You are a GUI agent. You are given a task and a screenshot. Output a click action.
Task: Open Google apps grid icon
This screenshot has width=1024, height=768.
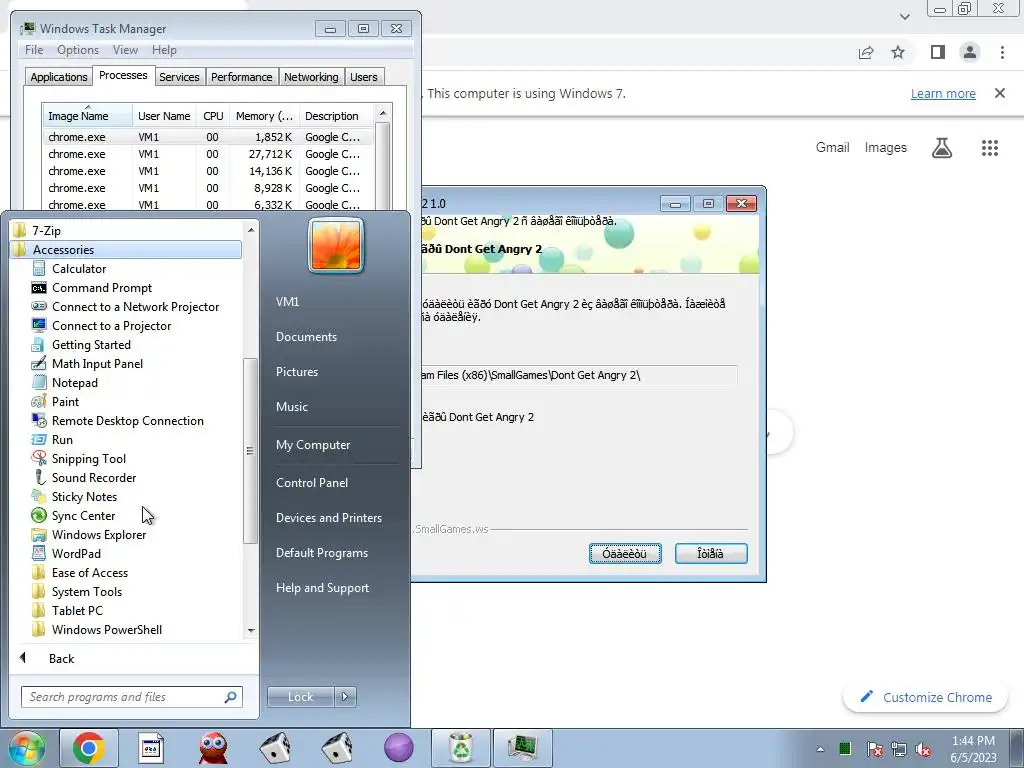point(989,148)
